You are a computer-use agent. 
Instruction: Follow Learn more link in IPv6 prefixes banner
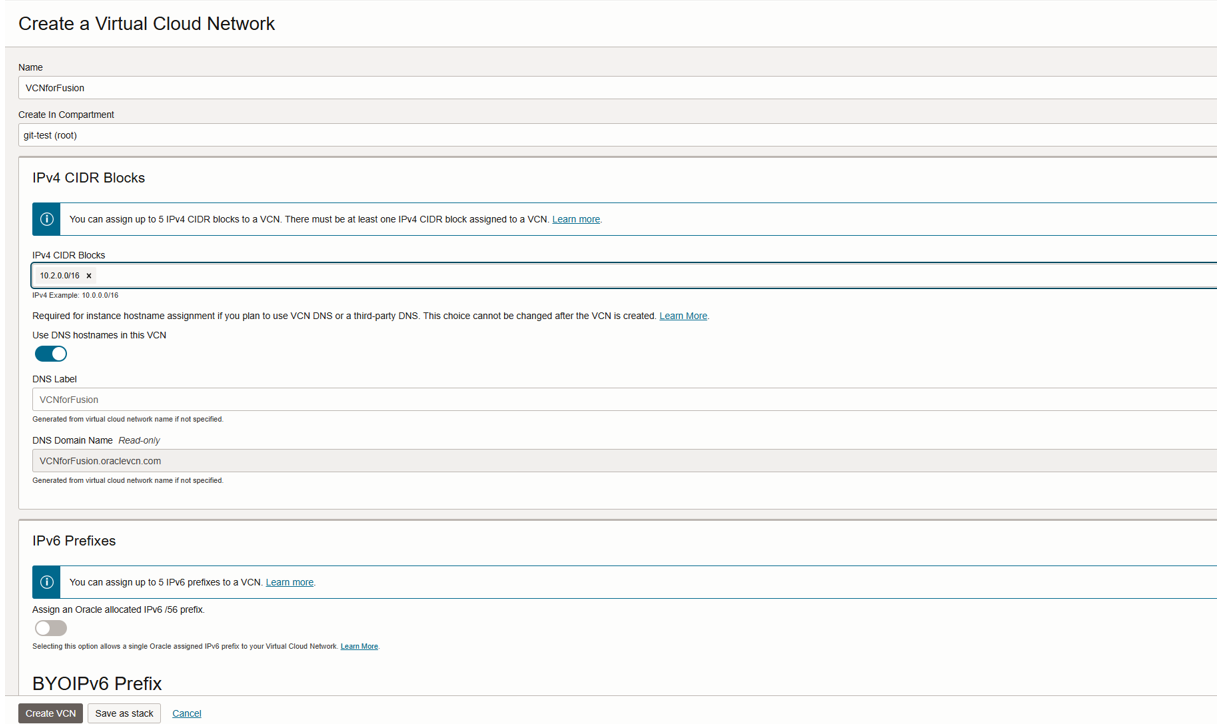coord(289,582)
